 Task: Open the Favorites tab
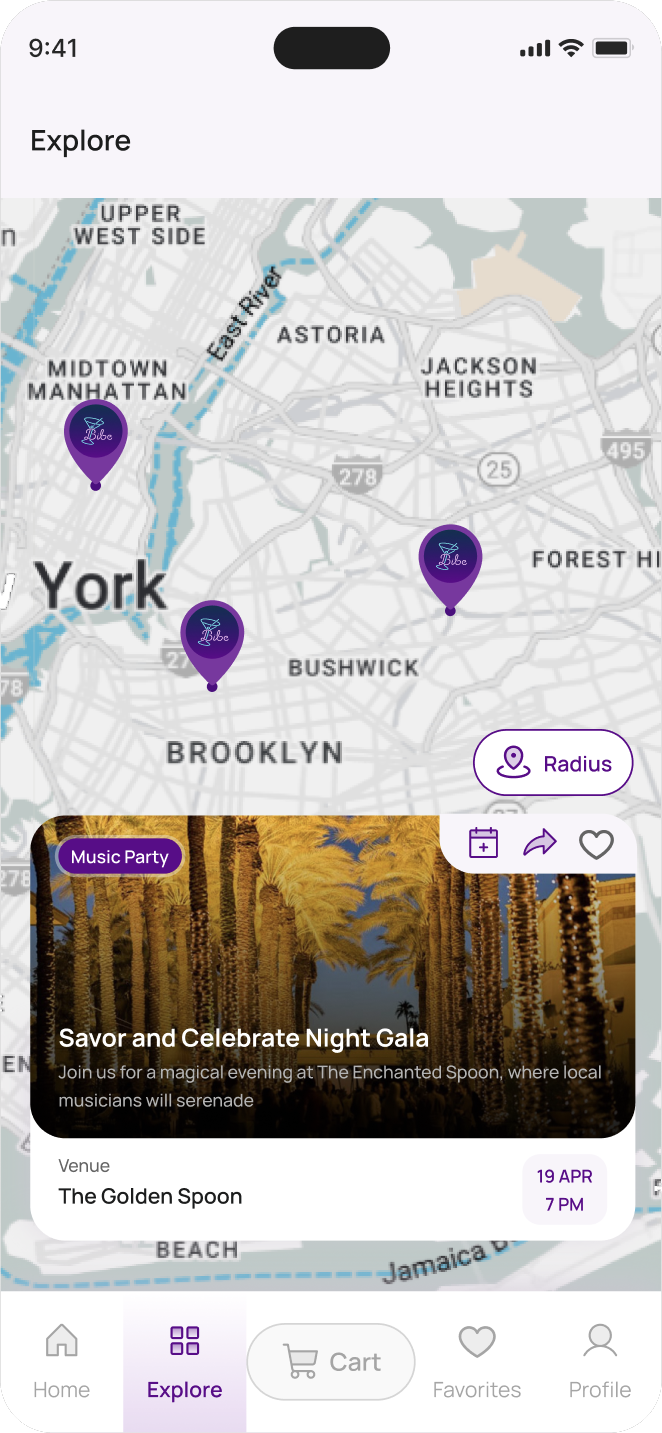pos(477,1362)
